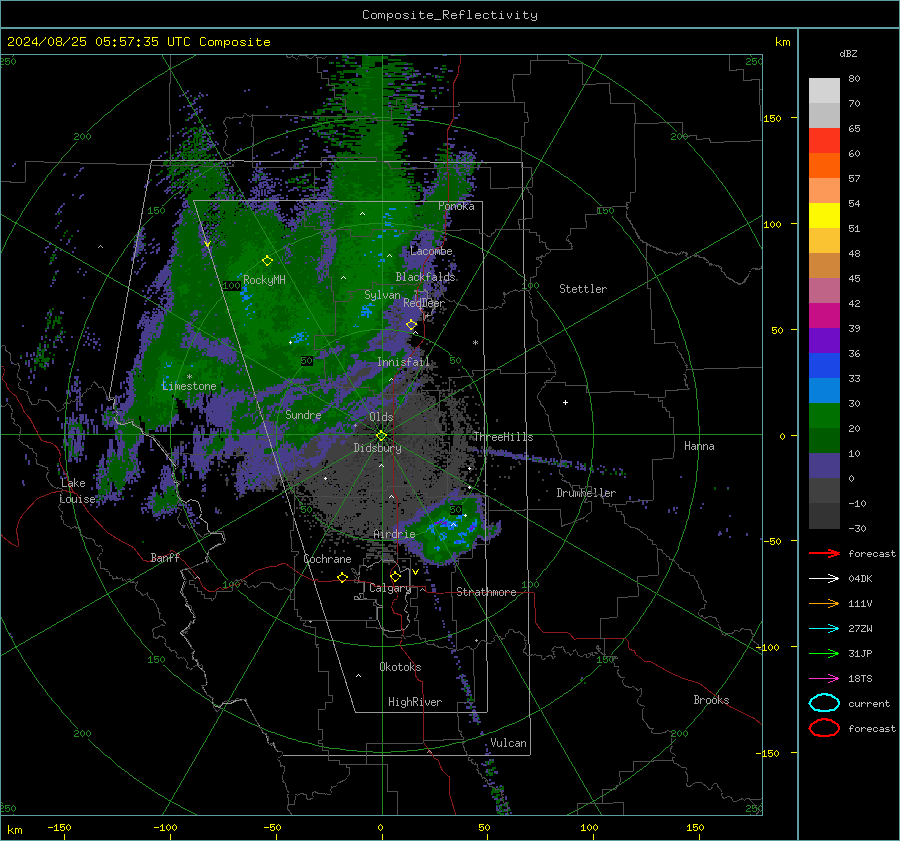Click the Drumheller town label
The width and height of the screenshot is (900, 841).
(x=586, y=493)
